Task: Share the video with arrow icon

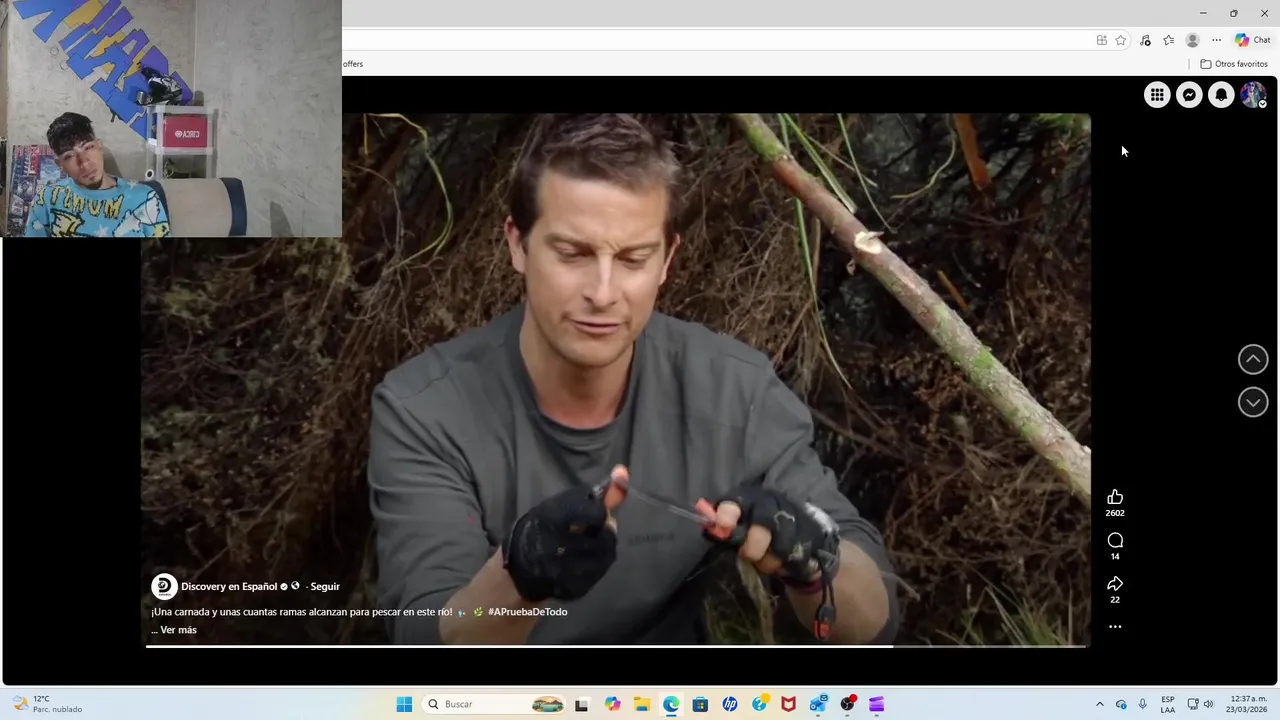Action: (x=1115, y=583)
